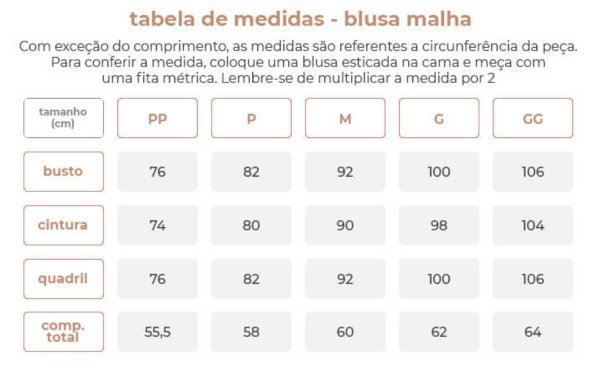Click the tamanho (cm) label box
Image resolution: width=600 pixels, height=368 pixels.
pos(64,118)
